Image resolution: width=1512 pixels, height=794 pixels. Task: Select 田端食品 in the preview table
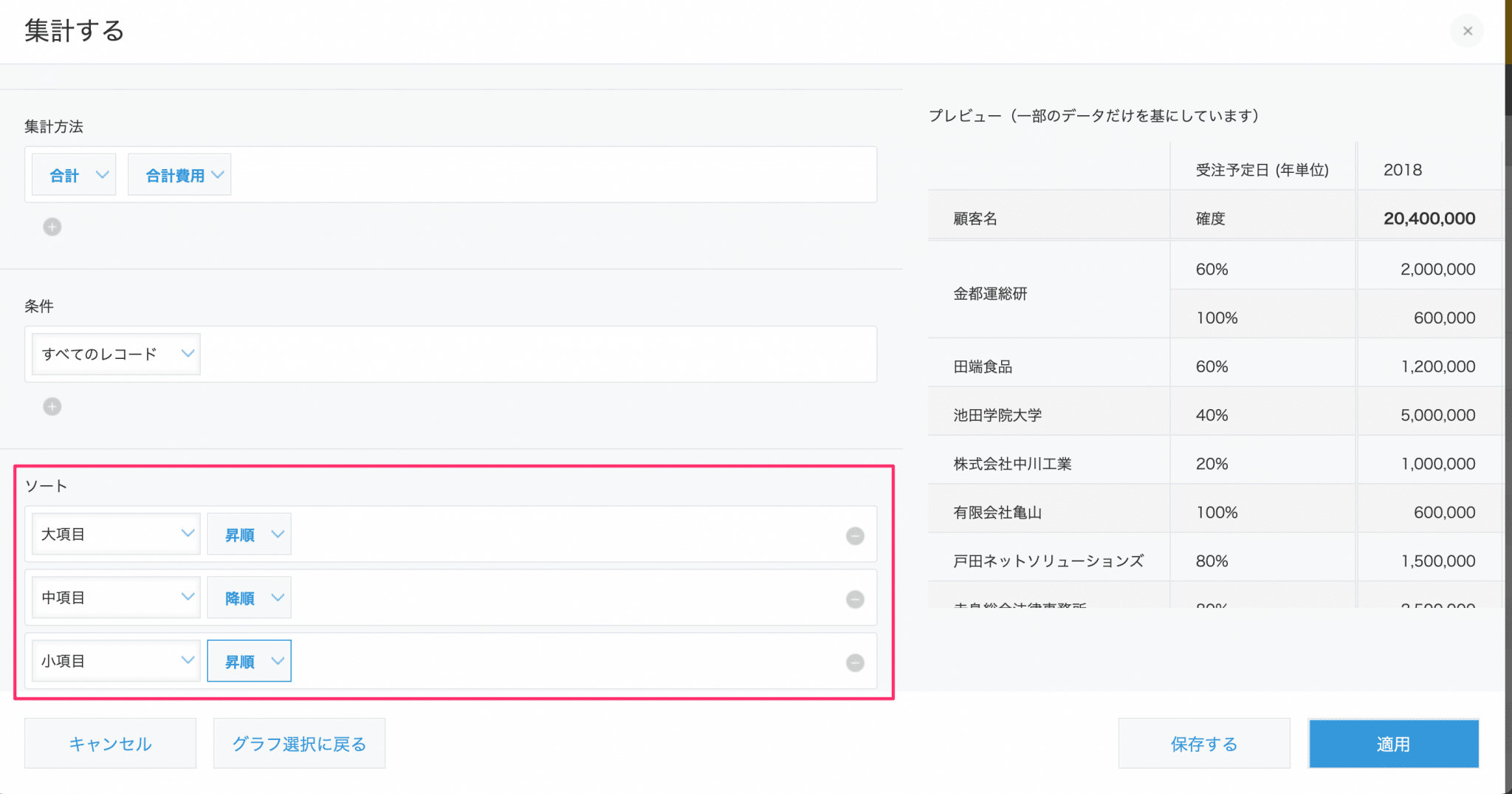(x=983, y=367)
